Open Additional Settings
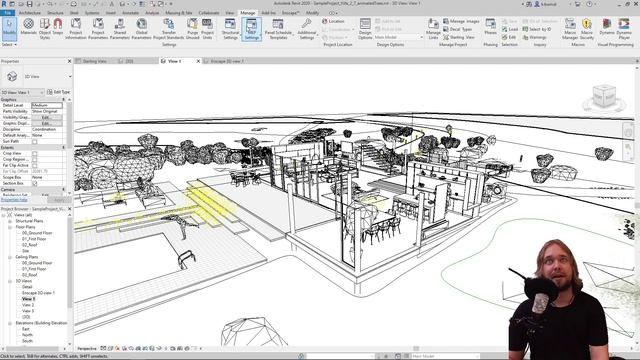Image resolution: width=640 pixels, height=360 pixels. pos(307,29)
